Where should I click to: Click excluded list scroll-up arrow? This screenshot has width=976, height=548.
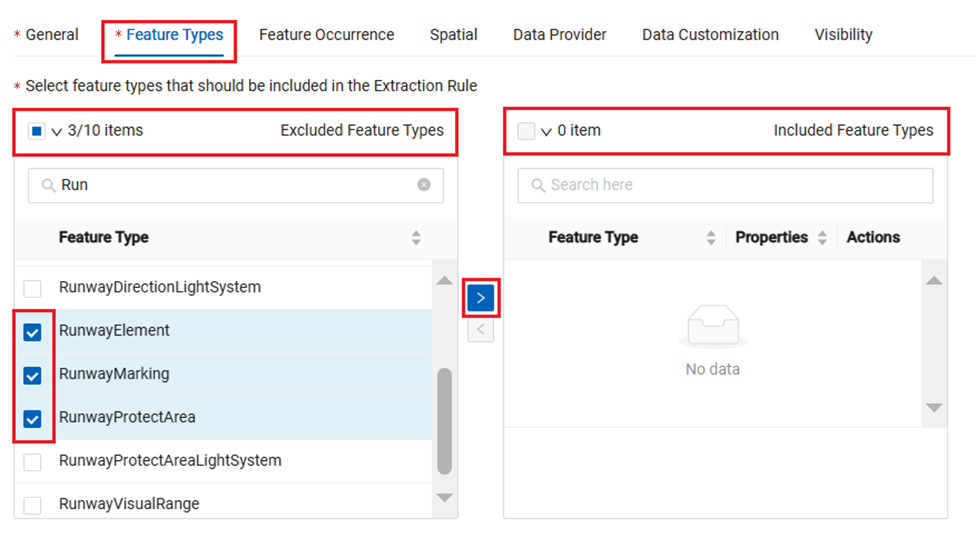pos(444,281)
